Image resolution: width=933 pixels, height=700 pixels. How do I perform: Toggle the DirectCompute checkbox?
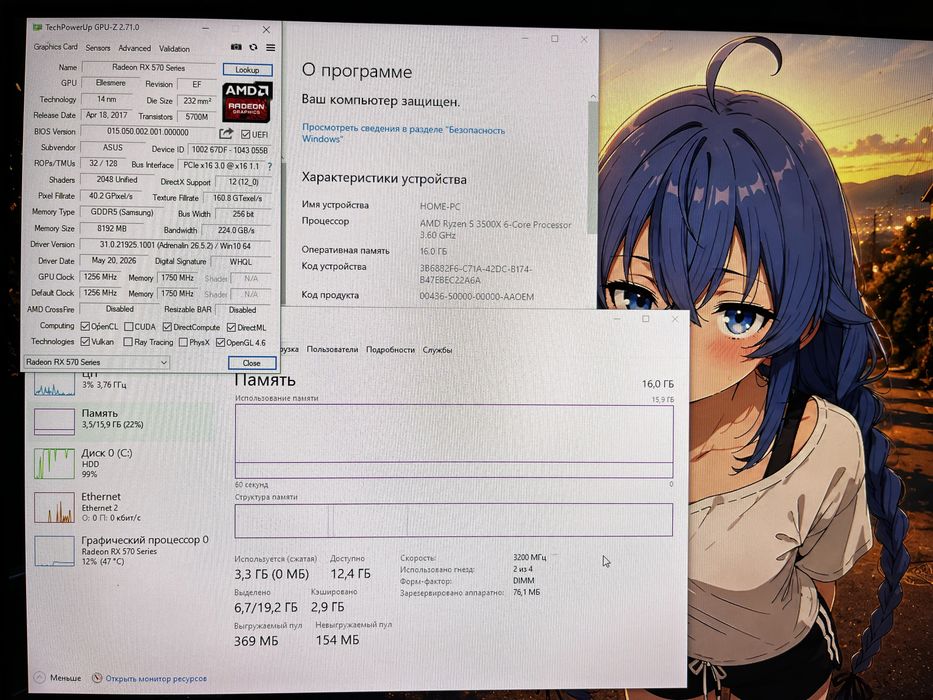click(x=167, y=327)
